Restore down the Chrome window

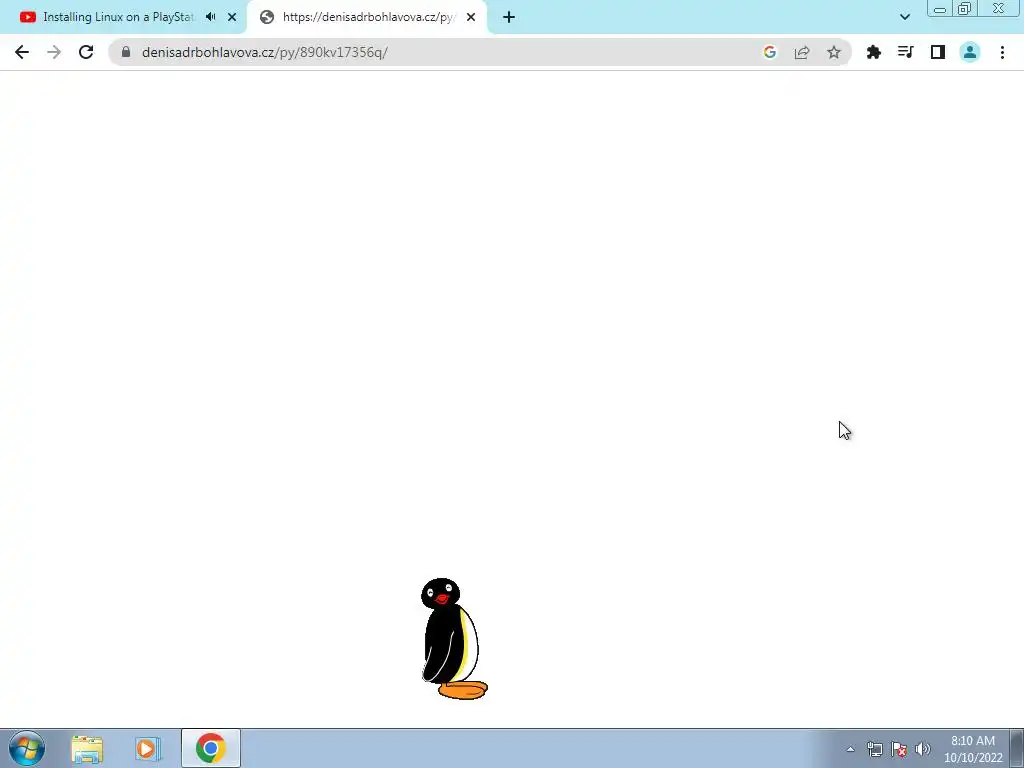965,9
